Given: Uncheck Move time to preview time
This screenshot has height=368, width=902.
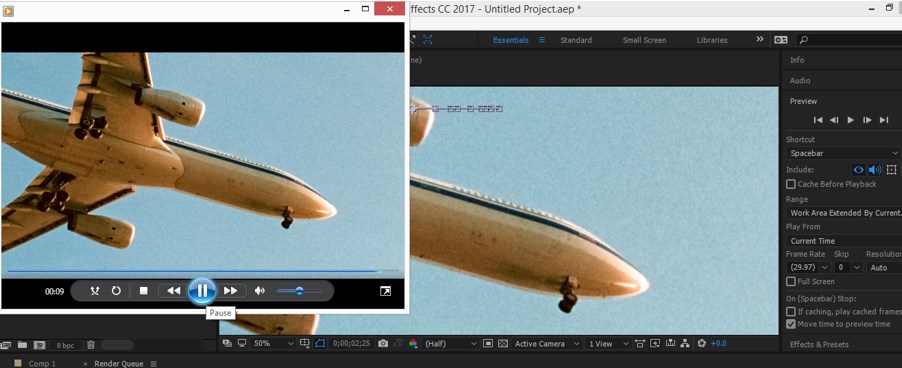Looking at the screenshot, I should click(x=791, y=324).
